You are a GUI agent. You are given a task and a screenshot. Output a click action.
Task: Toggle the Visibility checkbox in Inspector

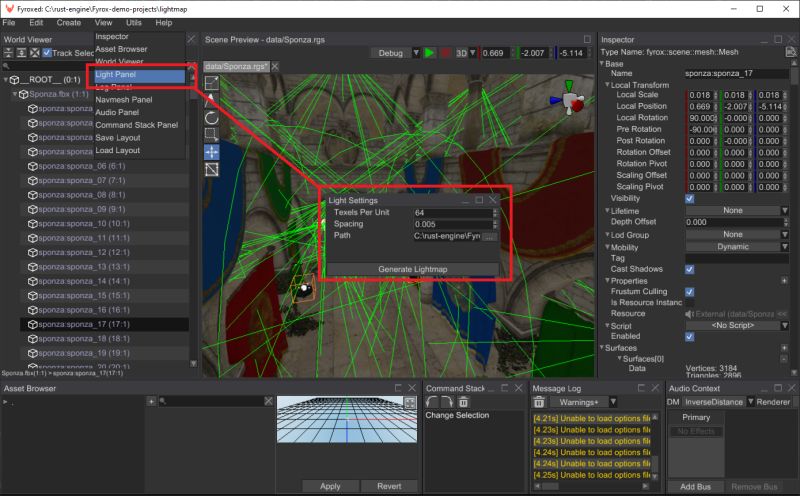tap(689, 199)
